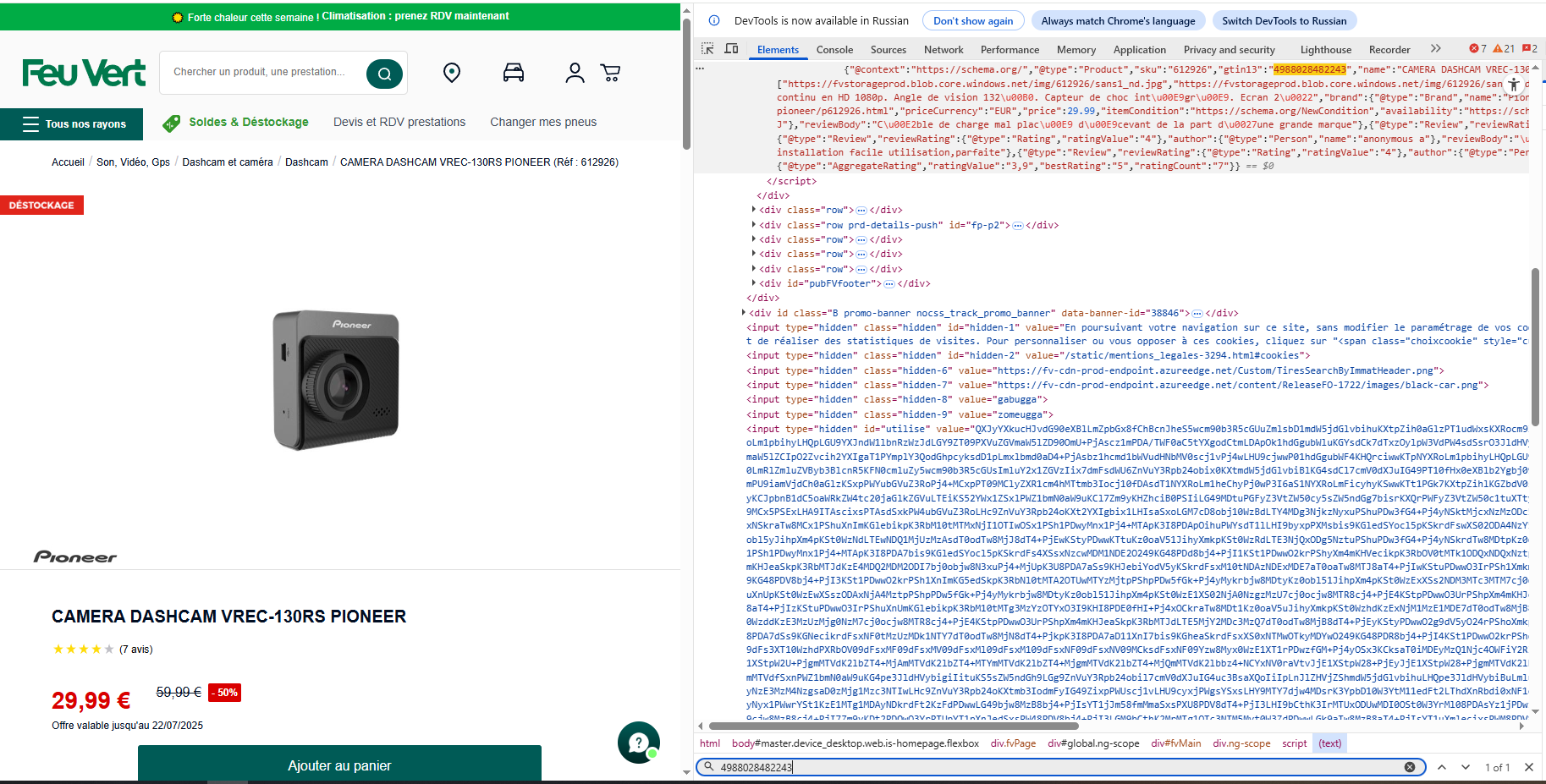Click the highlighted 4988028482243 gtin value
Viewport: 1546px width, 784px height.
tap(1309, 69)
